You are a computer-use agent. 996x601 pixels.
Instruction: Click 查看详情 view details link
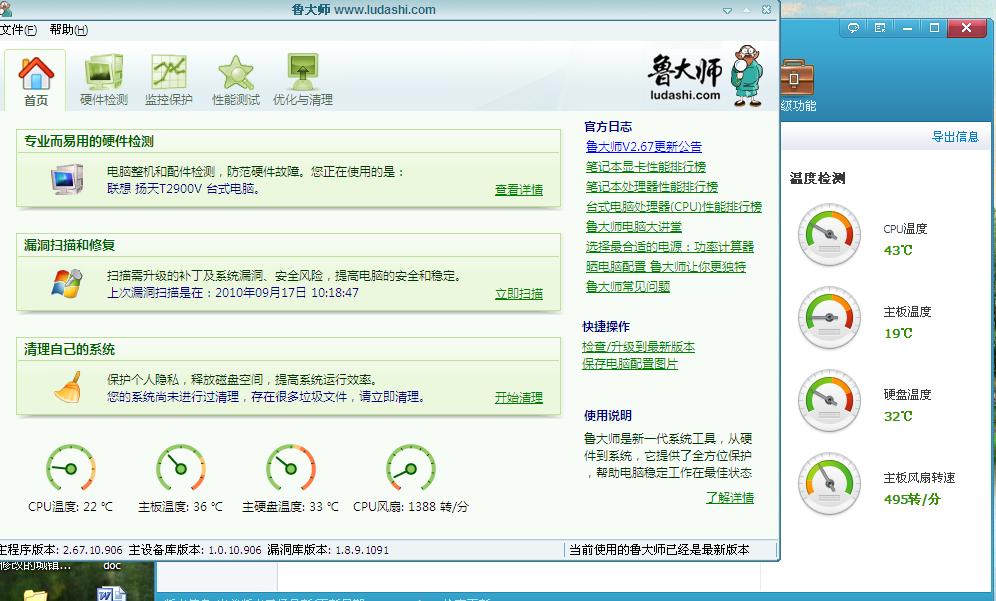pyautogui.click(x=519, y=190)
